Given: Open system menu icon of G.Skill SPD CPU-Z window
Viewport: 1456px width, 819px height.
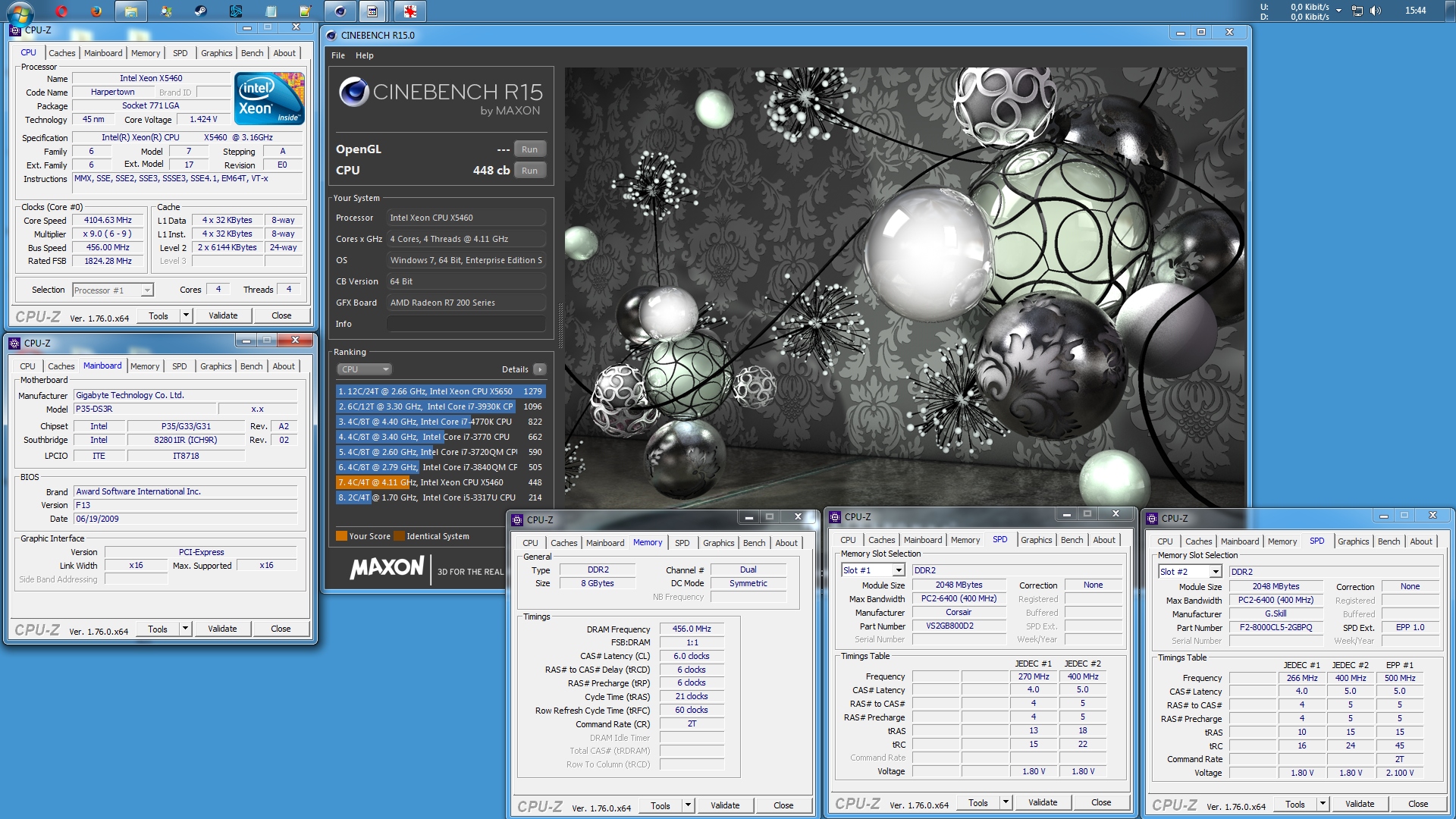Looking at the screenshot, I should tap(1152, 518).
